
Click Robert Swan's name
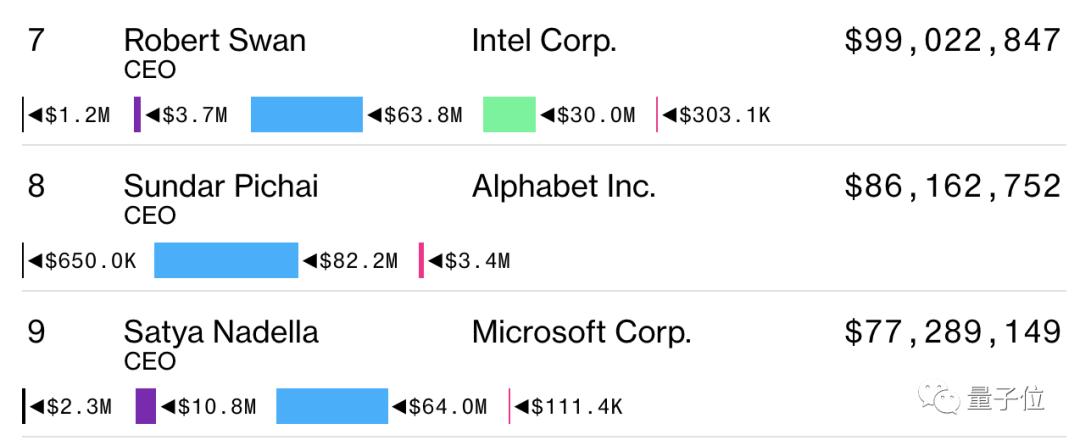coord(214,41)
